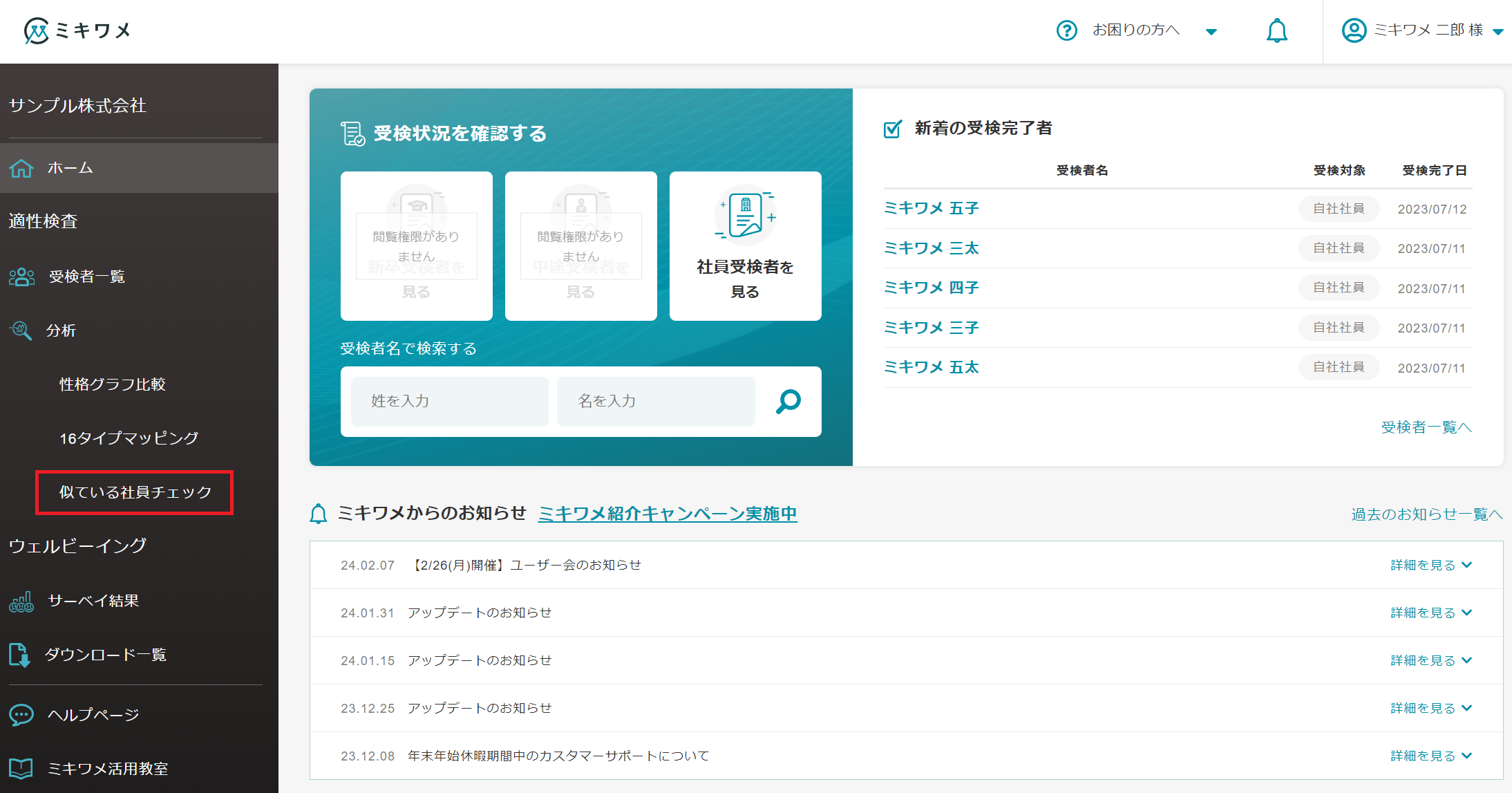
Task: Click the help question mark icon
Action: pyautogui.click(x=1066, y=30)
